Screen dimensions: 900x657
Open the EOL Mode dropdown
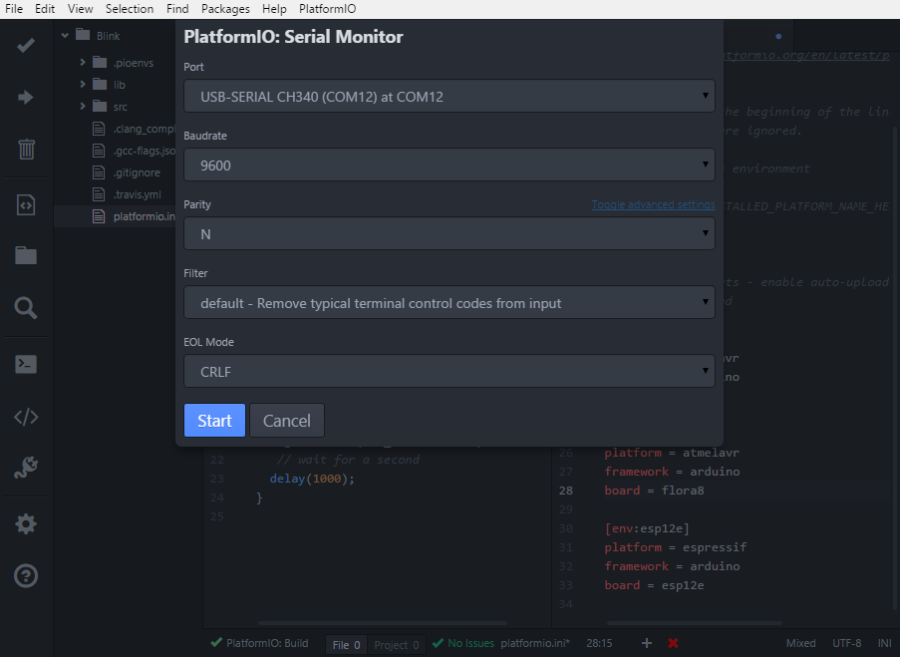point(449,371)
